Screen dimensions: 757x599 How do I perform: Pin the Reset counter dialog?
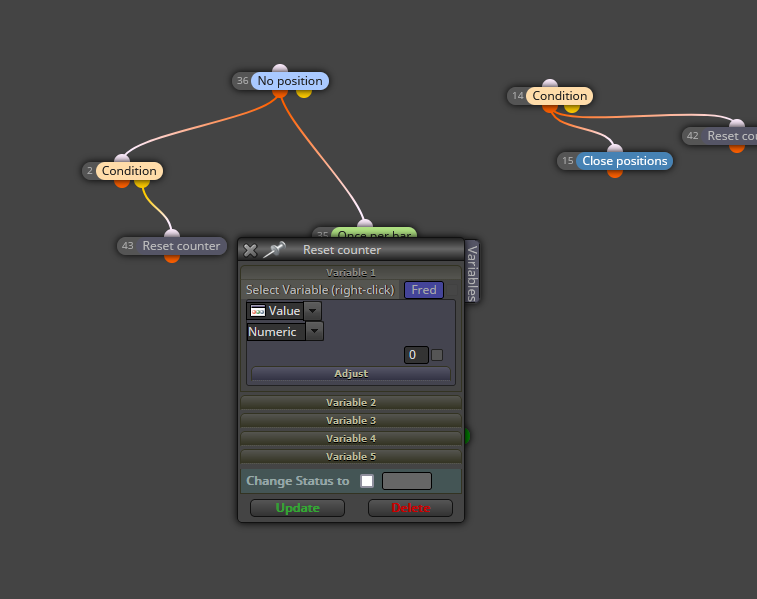(x=274, y=250)
